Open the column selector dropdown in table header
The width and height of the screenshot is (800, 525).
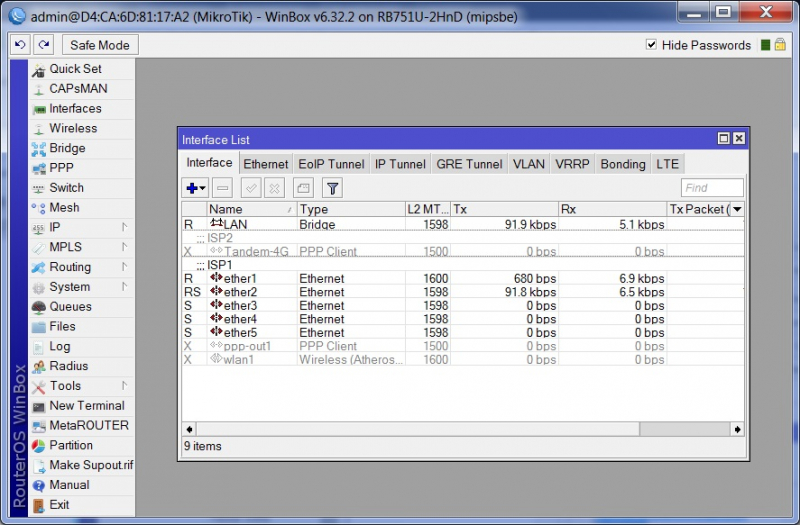pos(737,209)
